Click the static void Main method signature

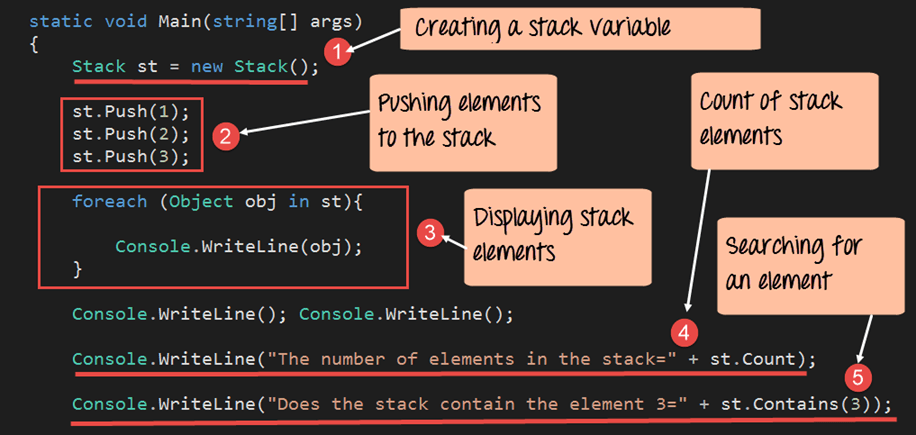pos(195,21)
